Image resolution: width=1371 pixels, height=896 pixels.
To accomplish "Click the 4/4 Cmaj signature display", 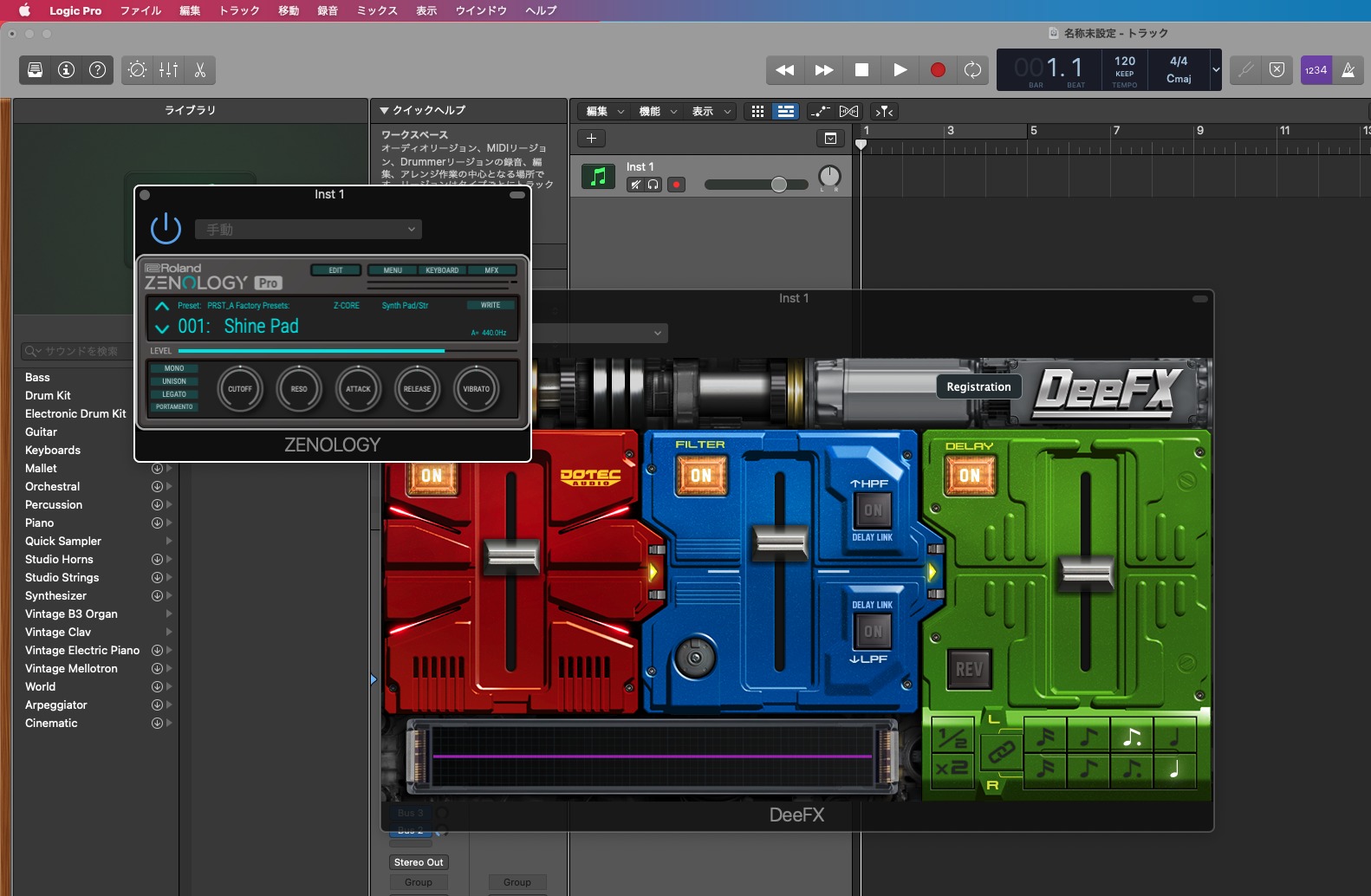I will tap(1179, 70).
